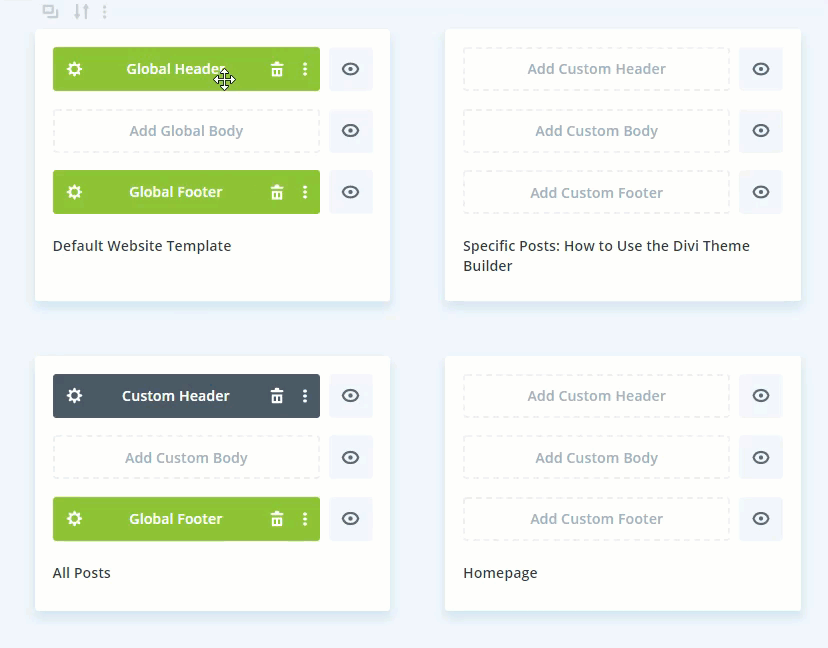Hide the All Posts Custom Header

pyautogui.click(x=350, y=396)
